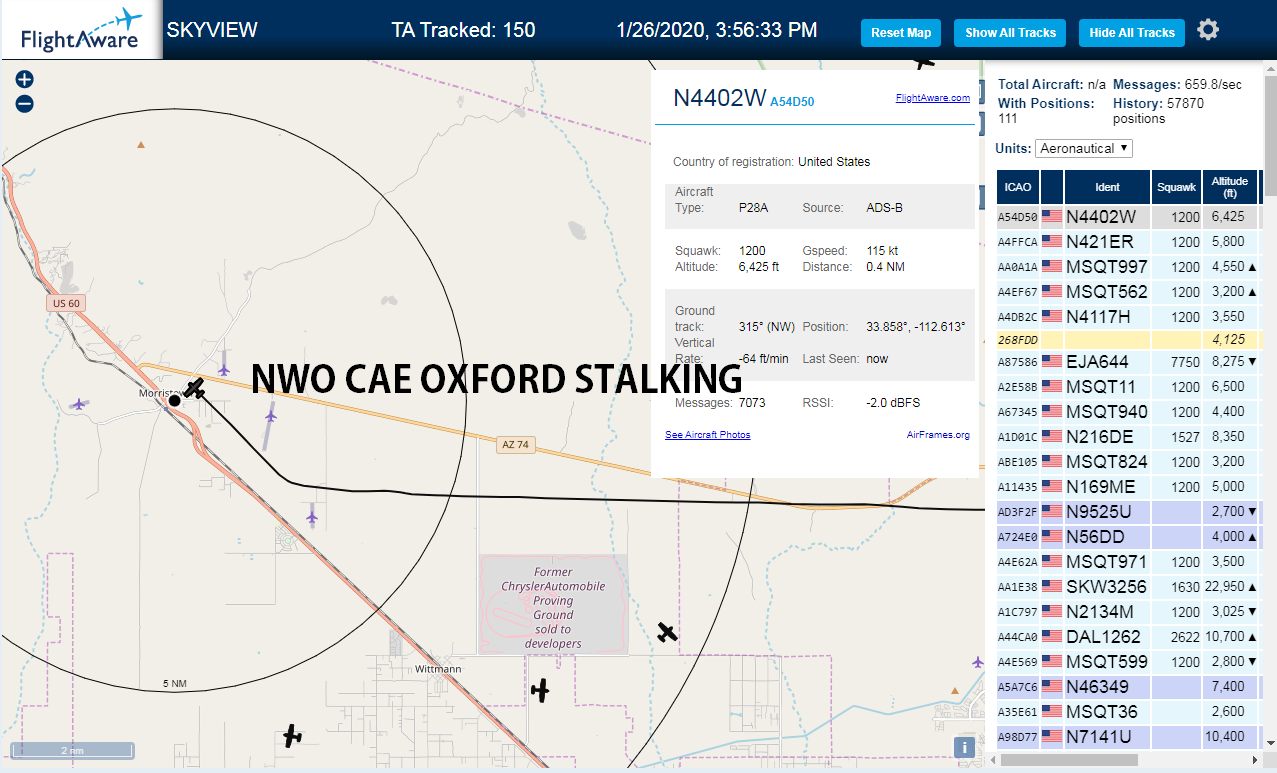Select SKW3256 row in table
The image size is (1277, 773).
[x=1128, y=586]
